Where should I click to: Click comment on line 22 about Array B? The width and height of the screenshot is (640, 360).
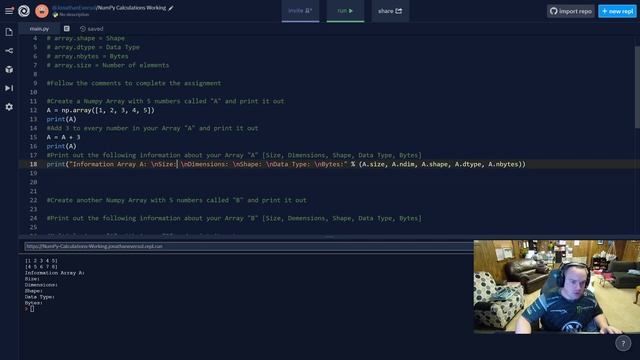[176, 200]
